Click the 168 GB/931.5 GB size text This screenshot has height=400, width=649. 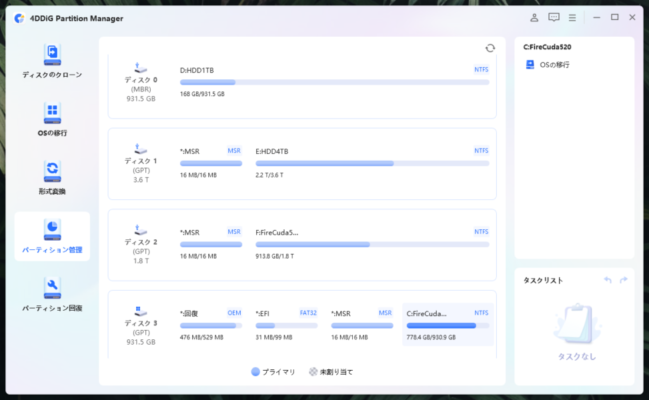(202, 94)
